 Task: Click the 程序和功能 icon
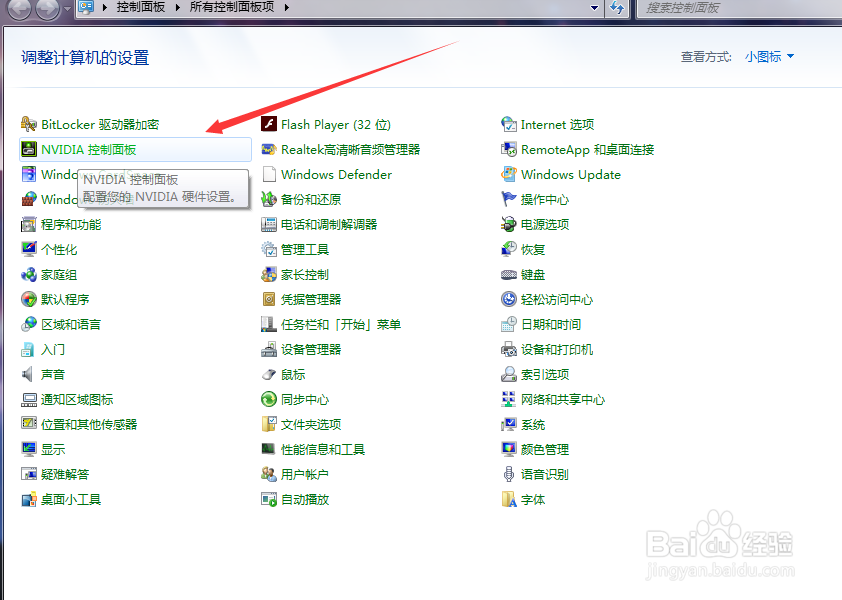click(x=28, y=225)
